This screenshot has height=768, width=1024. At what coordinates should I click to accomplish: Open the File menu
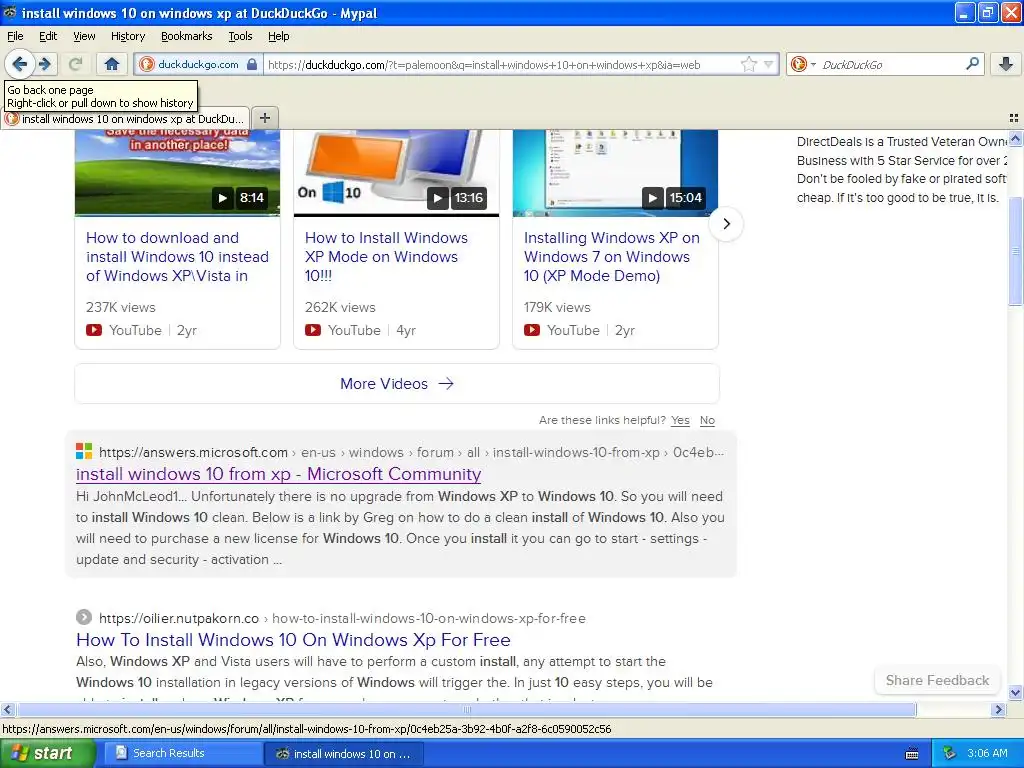(15, 36)
